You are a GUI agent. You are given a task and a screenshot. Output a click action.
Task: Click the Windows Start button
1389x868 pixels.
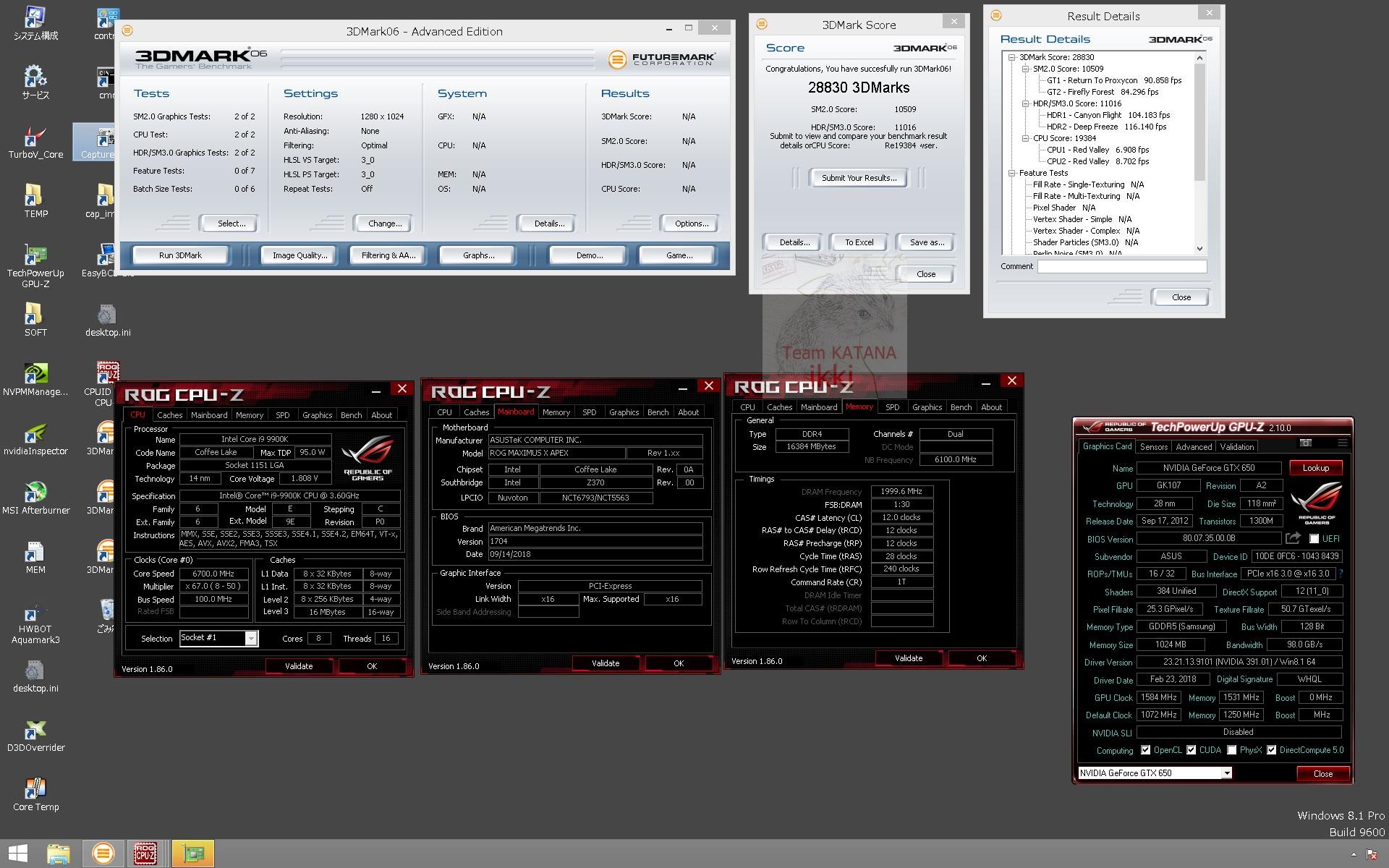pos(17,854)
